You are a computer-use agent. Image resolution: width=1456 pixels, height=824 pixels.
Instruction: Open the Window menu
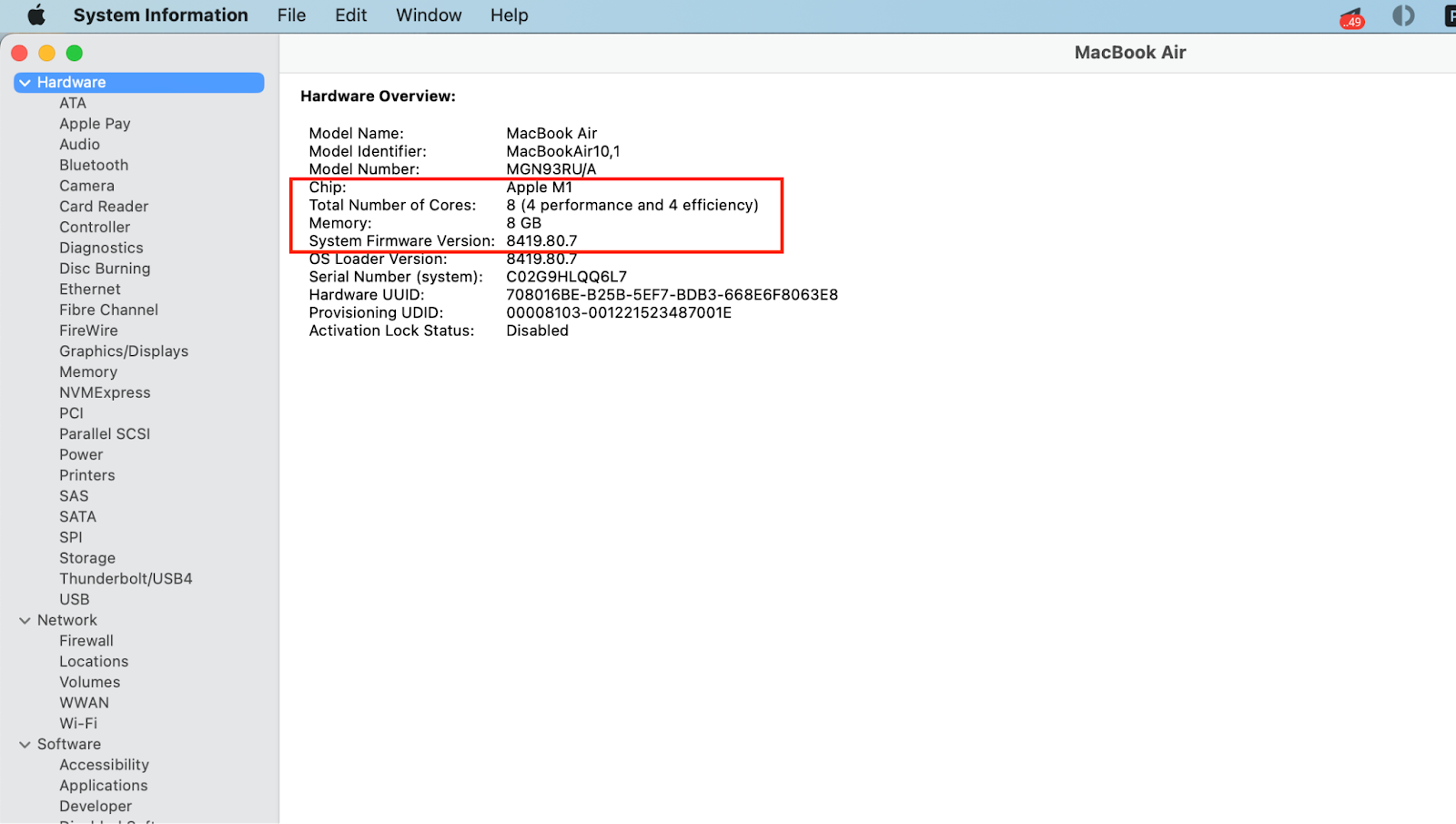coord(429,15)
